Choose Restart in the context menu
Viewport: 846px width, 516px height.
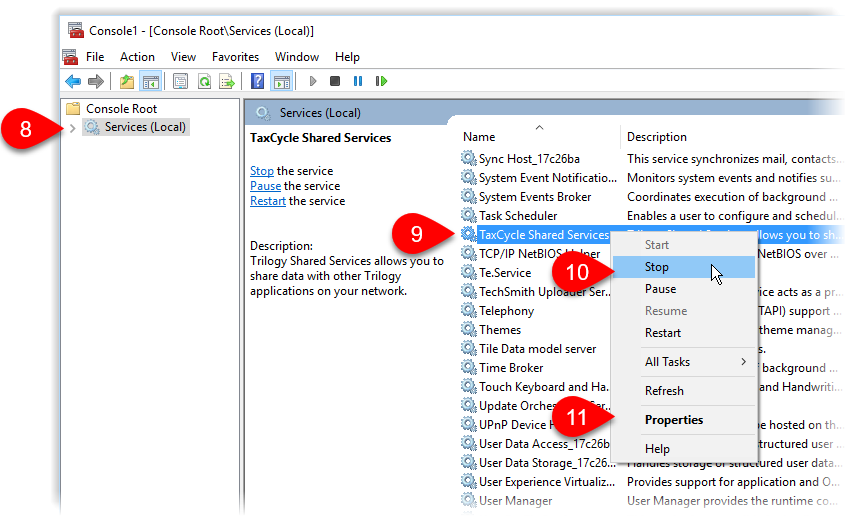[x=684, y=332]
